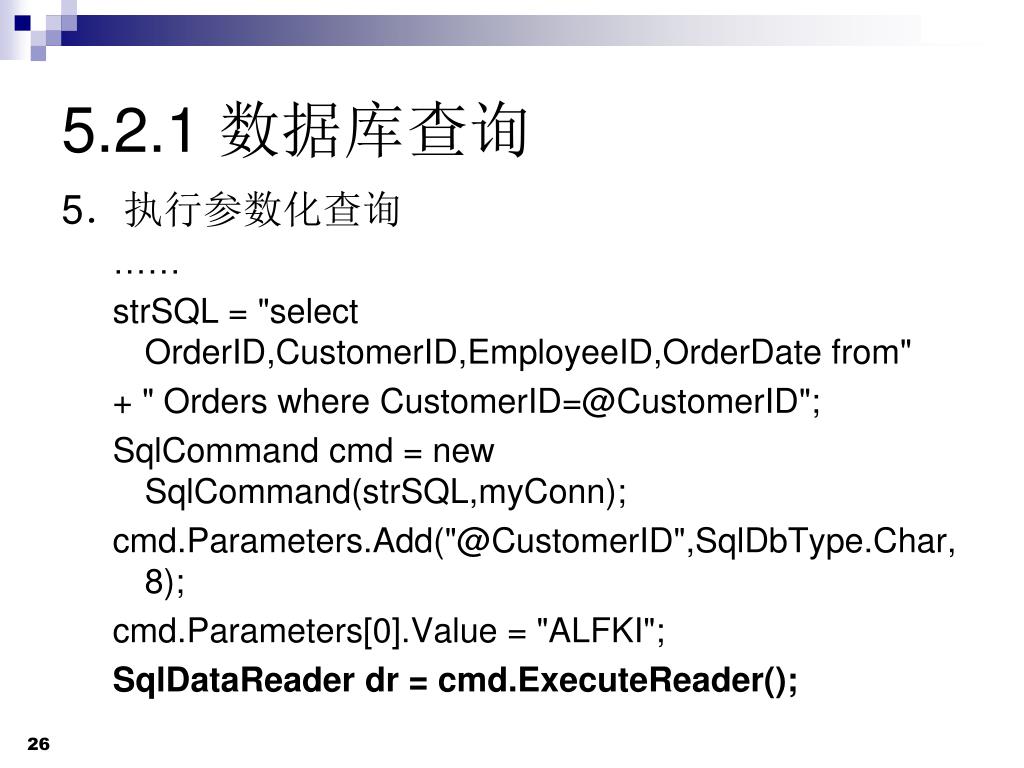Click the OrderID,CustomerID,EmployeeID,OrderDate text line
The width and height of the screenshot is (1024, 768).
click(528, 353)
